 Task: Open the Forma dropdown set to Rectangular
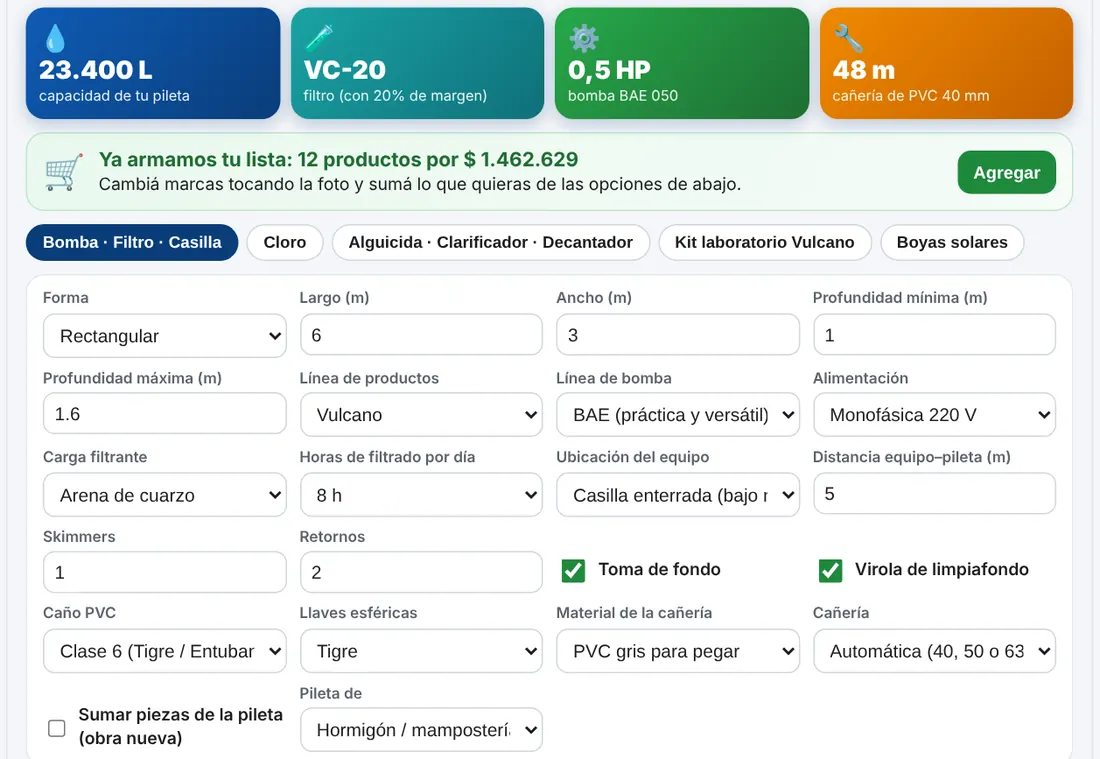coord(165,336)
